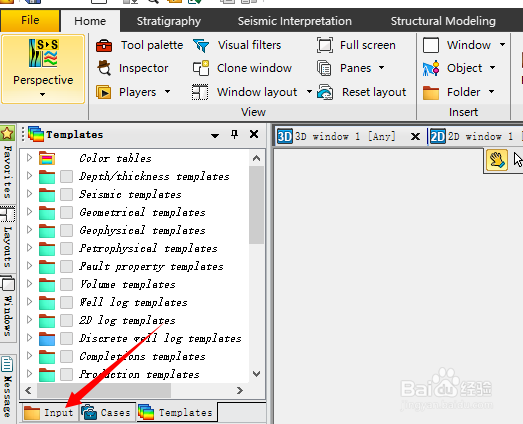This screenshot has width=523, height=424.
Task: Click the Reset layout icon
Action: coord(325,92)
